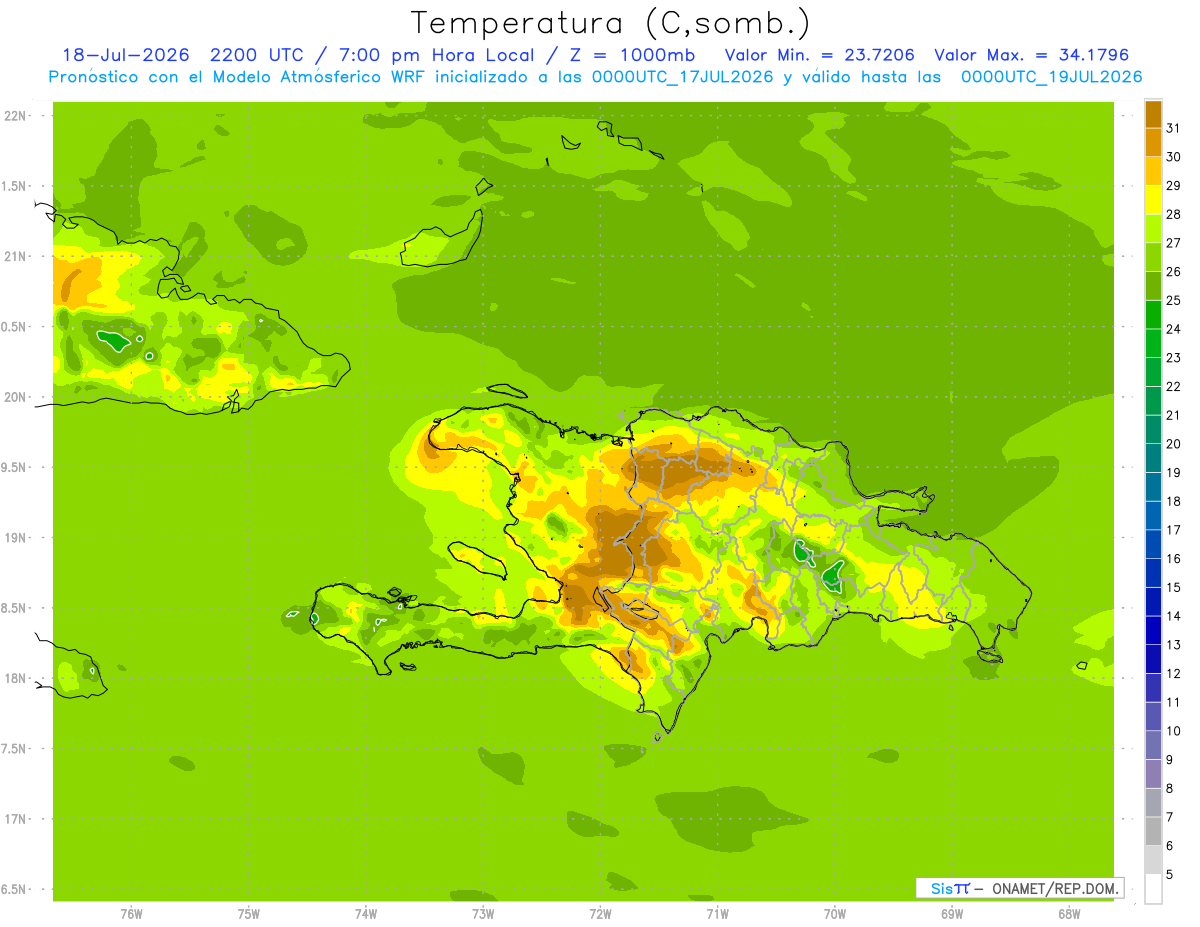Click the blue swatch between 15 and 16
Image resolution: width=1200 pixels, height=927 pixels.
coord(1153,573)
